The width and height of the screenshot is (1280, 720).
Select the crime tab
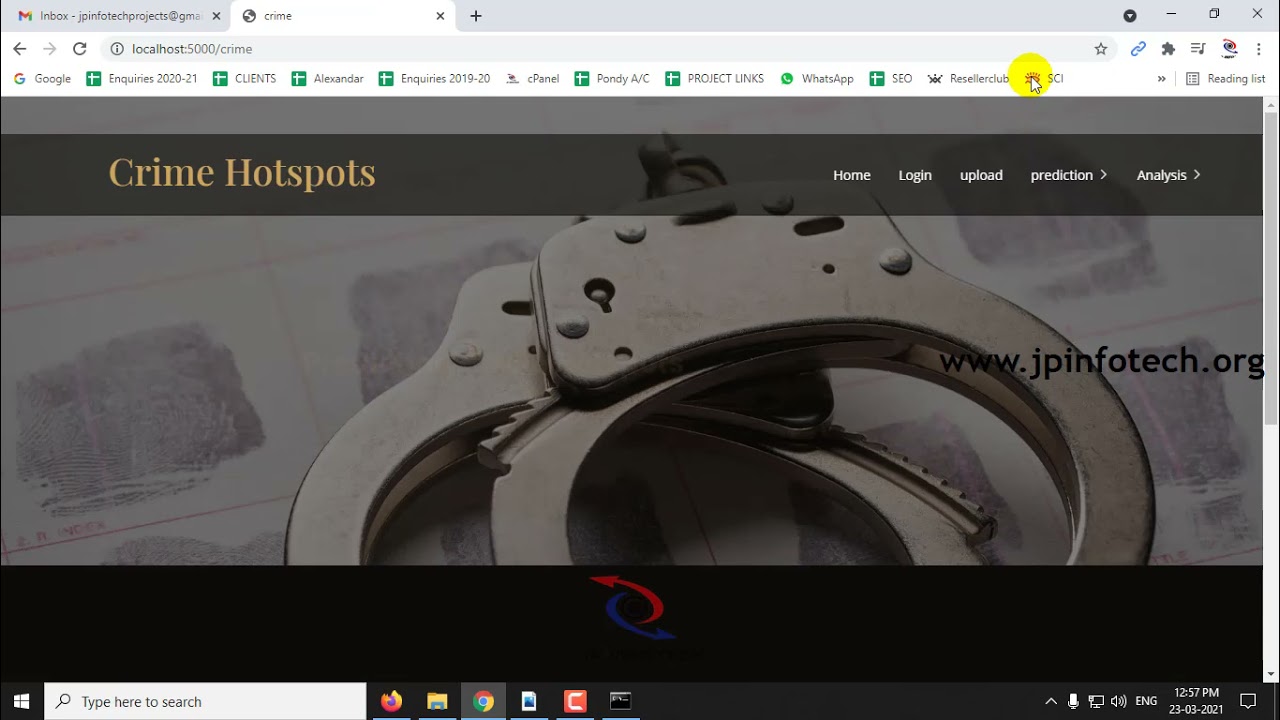(342, 16)
